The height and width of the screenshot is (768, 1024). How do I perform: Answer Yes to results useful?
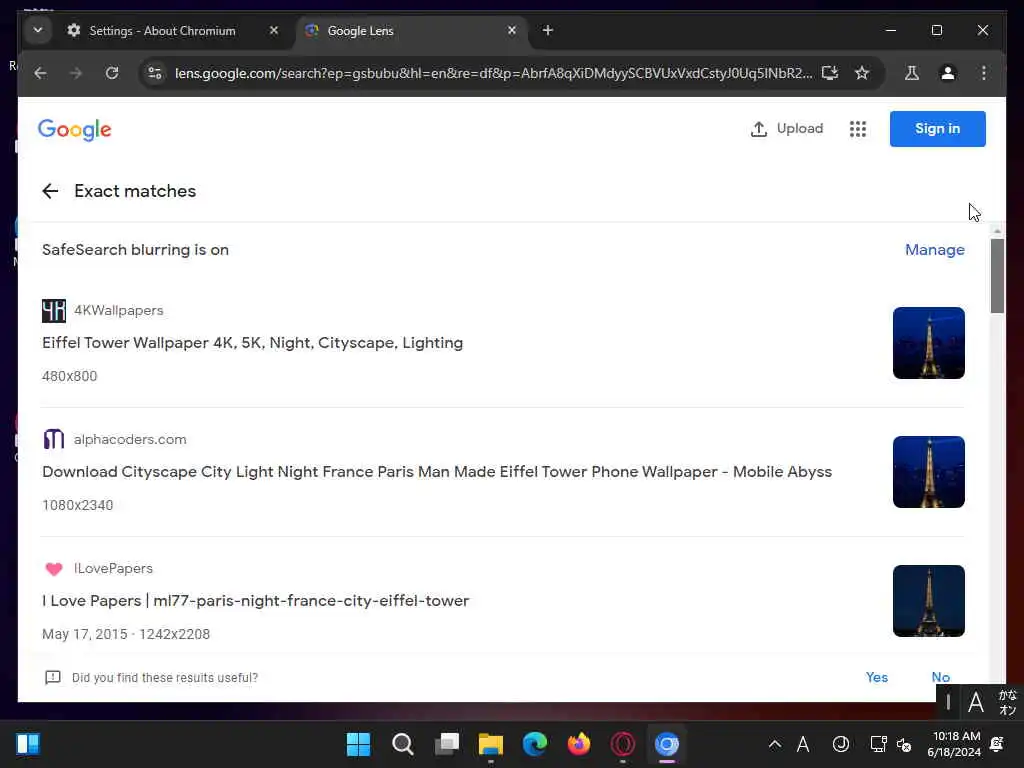[876, 677]
